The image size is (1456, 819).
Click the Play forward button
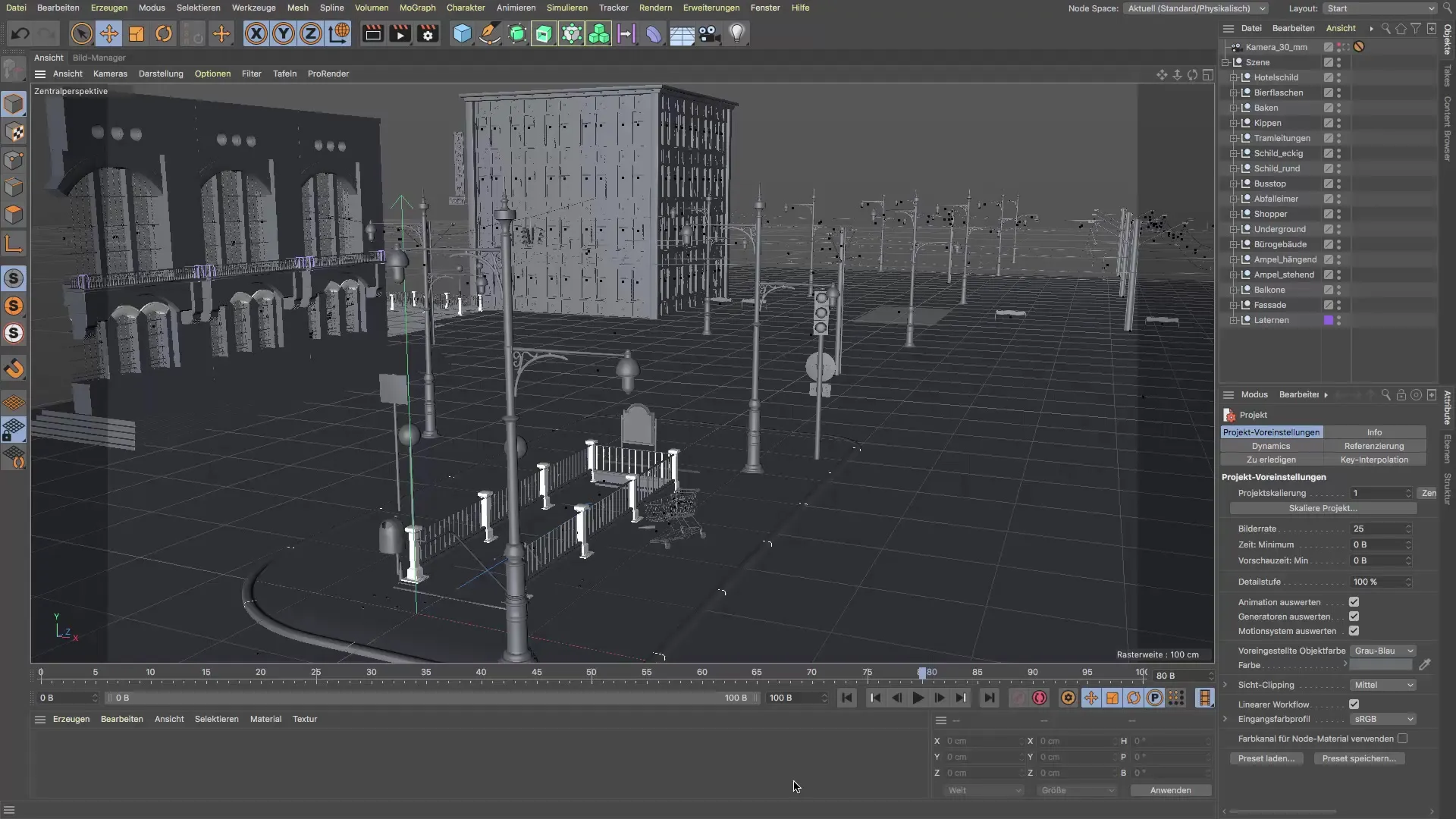(x=918, y=698)
